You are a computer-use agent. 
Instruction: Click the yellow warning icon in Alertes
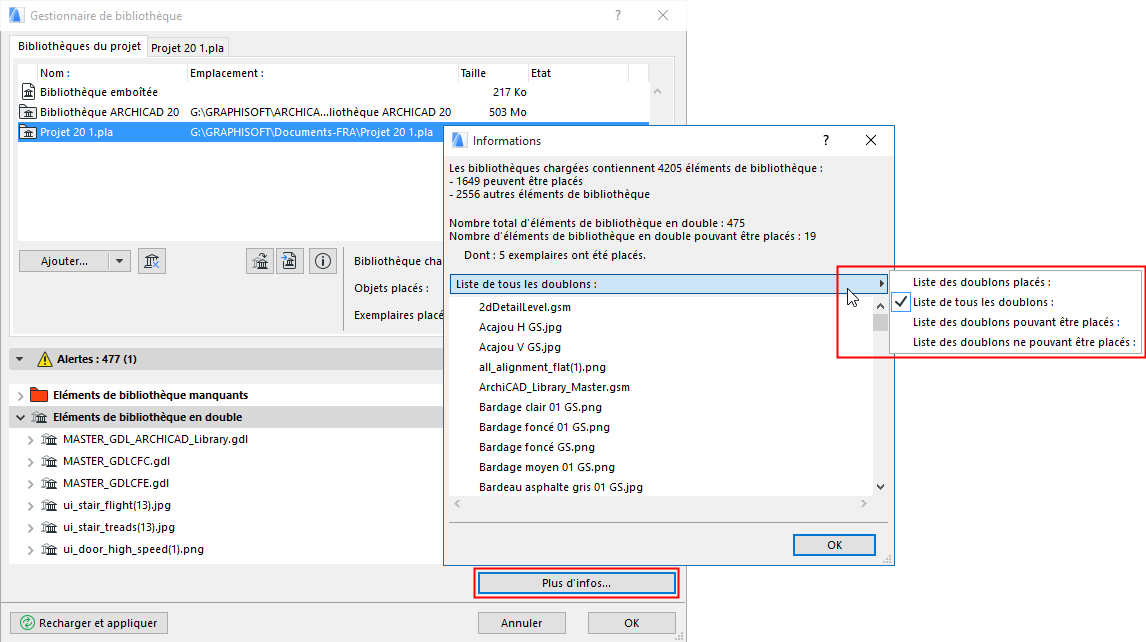click(45, 359)
